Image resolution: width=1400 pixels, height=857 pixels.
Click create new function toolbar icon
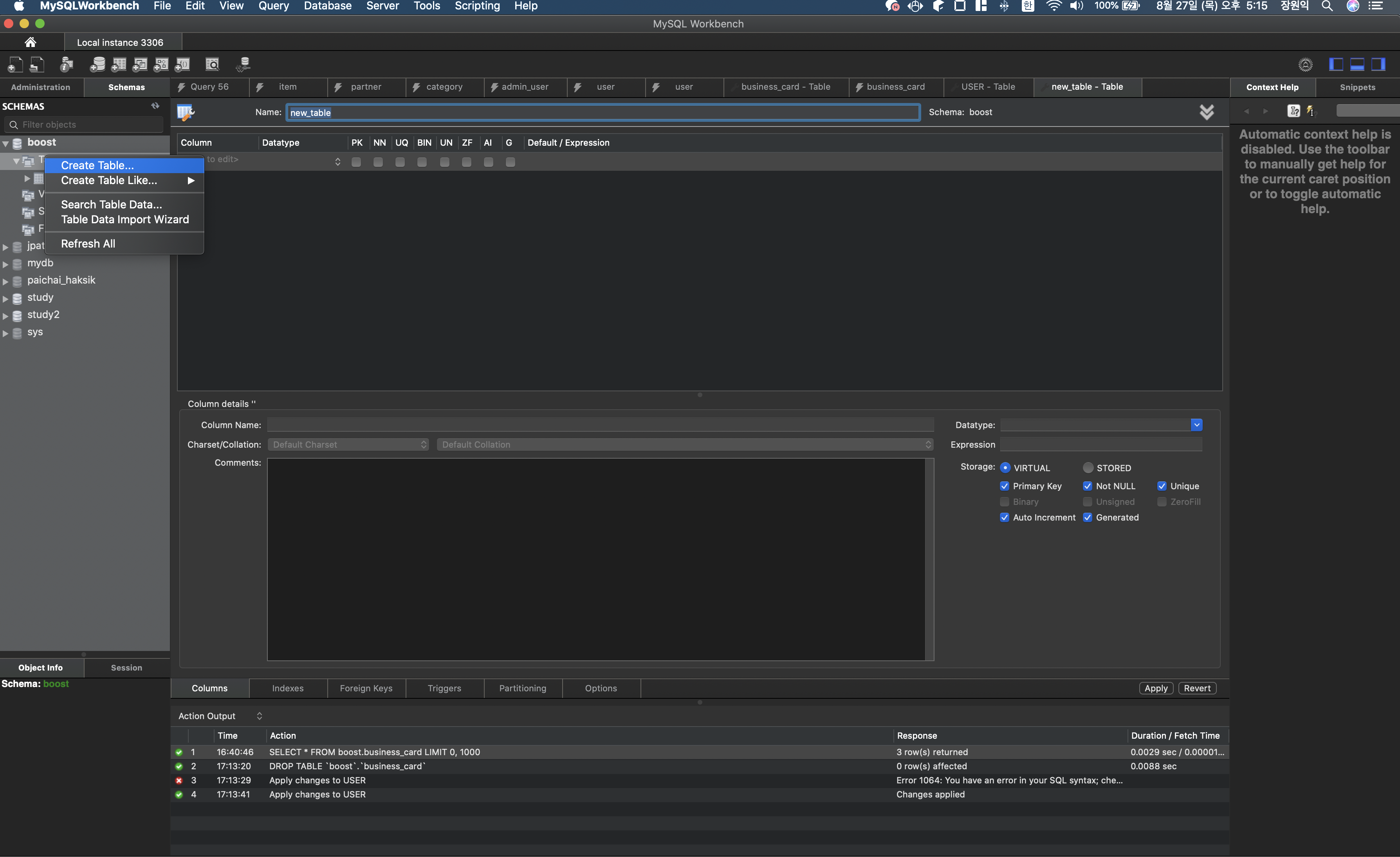coord(182,65)
